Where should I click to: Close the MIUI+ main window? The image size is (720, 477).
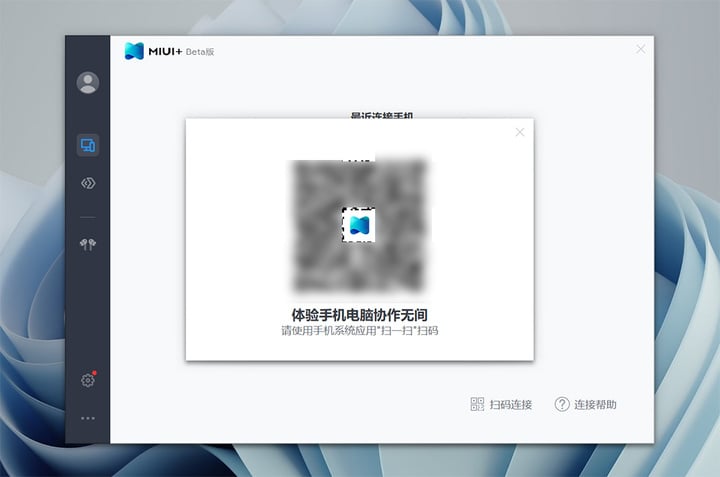641,49
